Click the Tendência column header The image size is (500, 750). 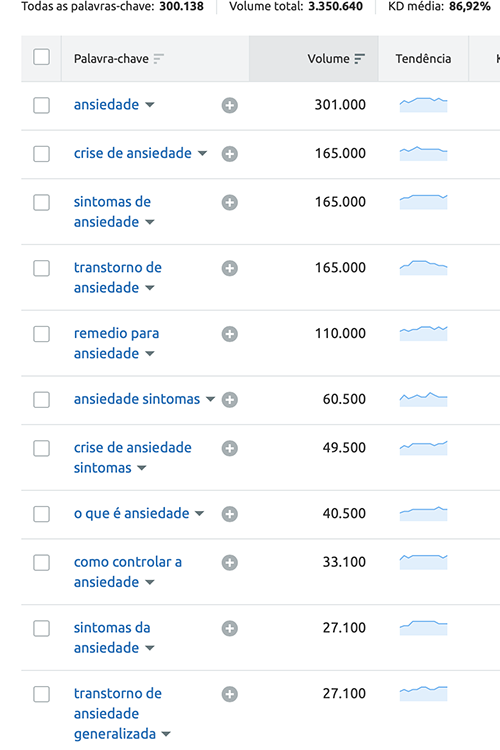(423, 59)
